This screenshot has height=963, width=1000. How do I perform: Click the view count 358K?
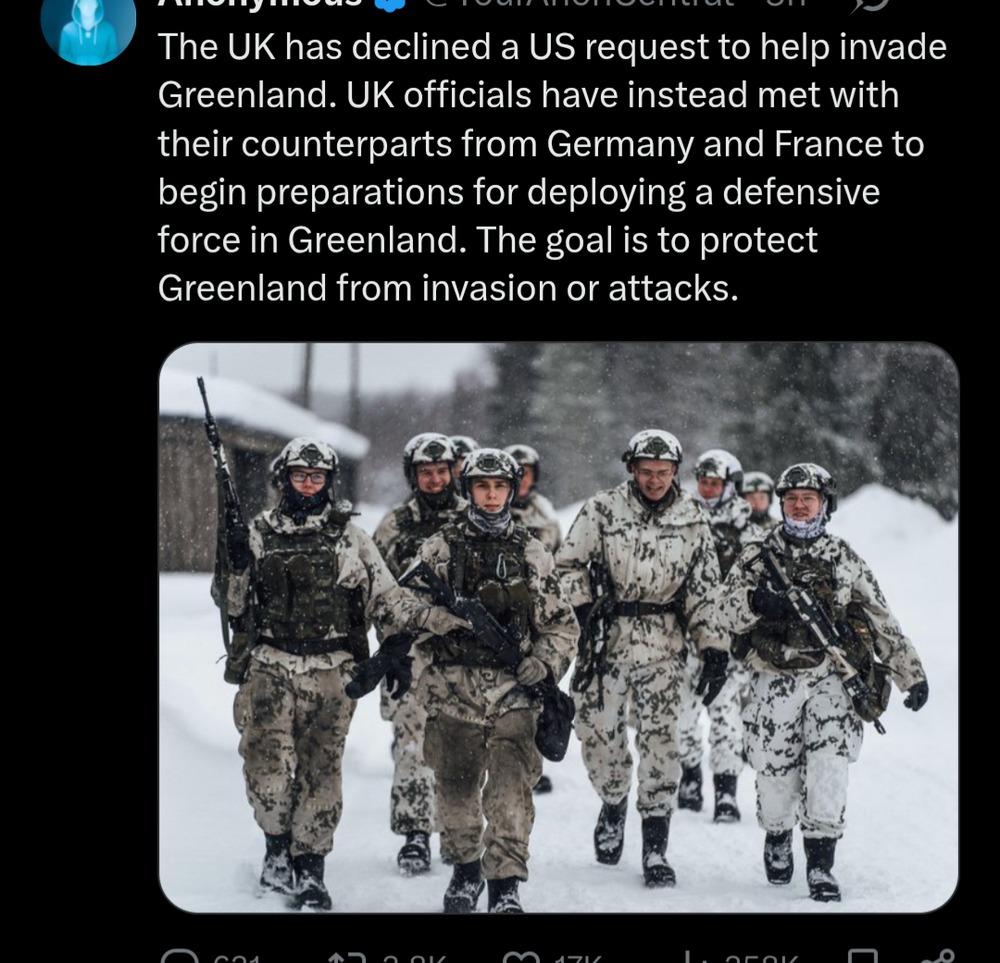click(761, 959)
